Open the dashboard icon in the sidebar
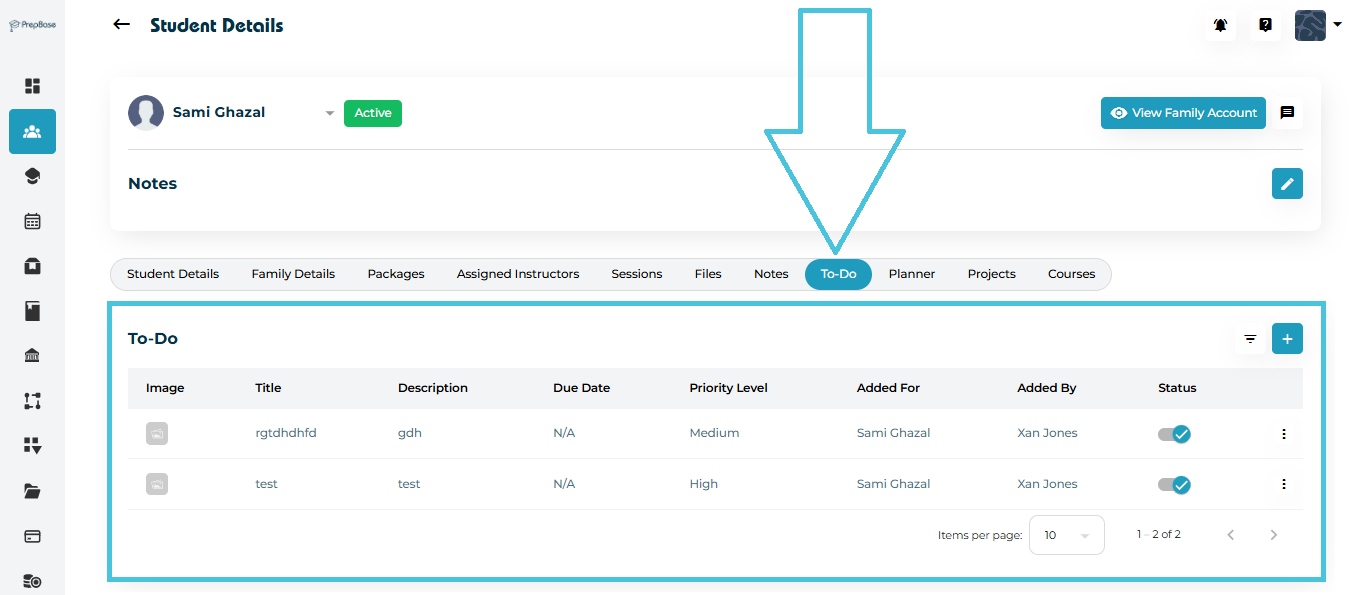The height and width of the screenshot is (595, 1365). click(32, 86)
